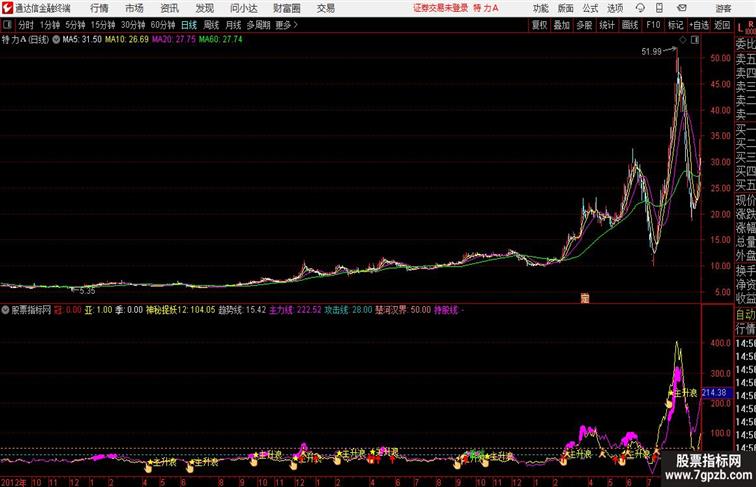Open the 公式 menu
The width and height of the screenshot is (756, 487).
tap(590, 8)
